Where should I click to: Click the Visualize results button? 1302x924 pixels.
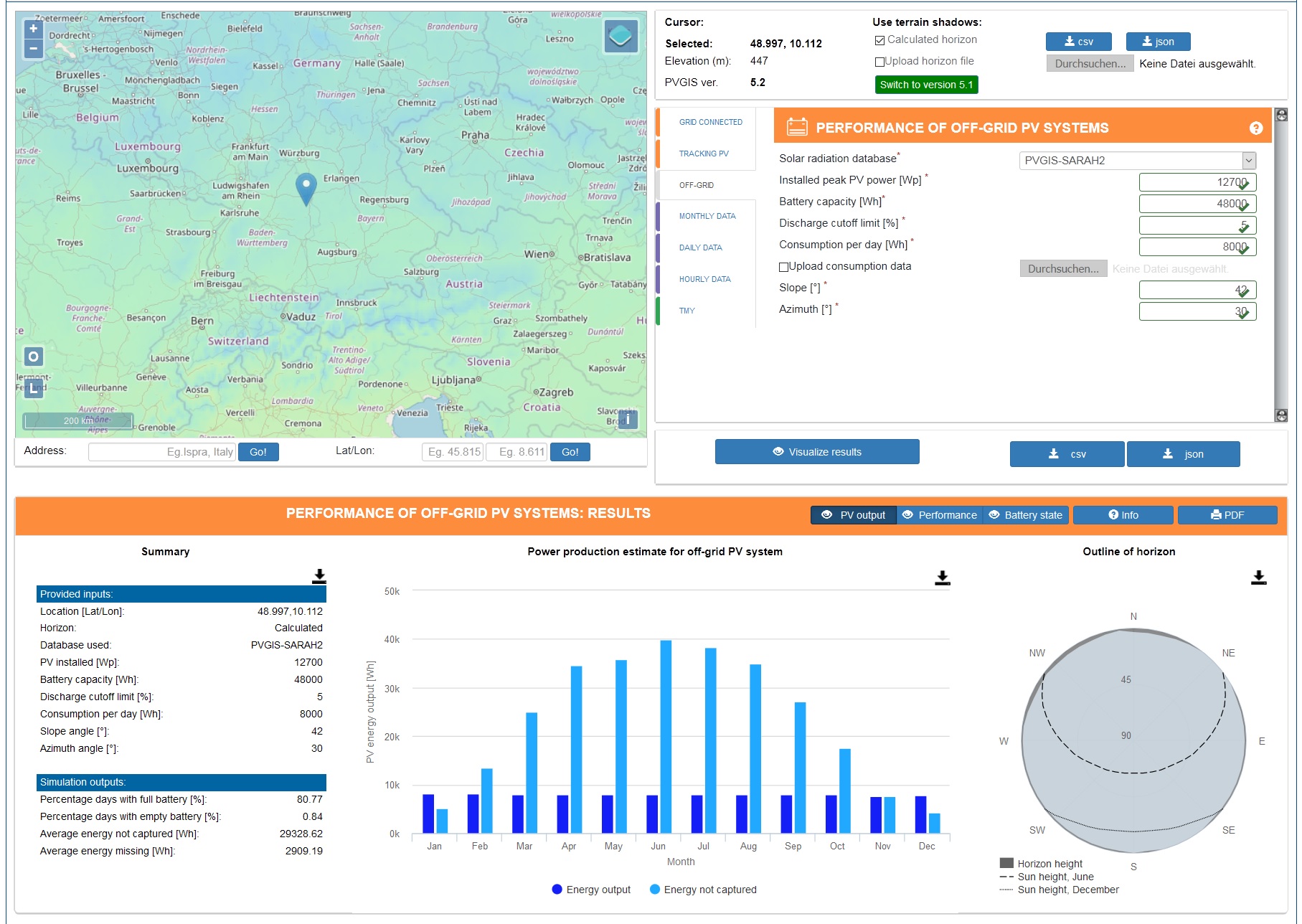click(x=817, y=452)
